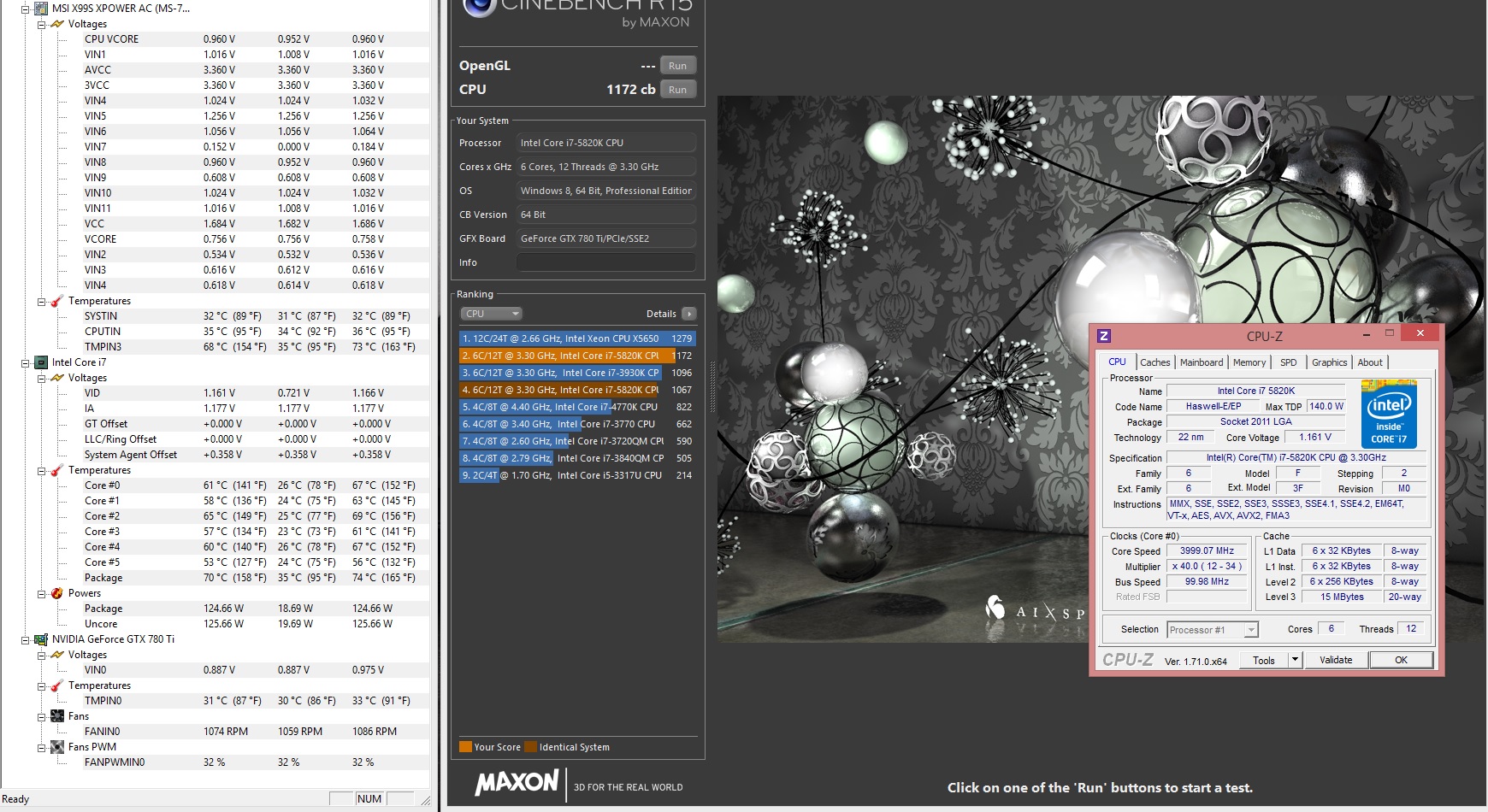Run the CPU benchmark in Cinebench
Viewport: 1488px width, 812px height.
point(677,90)
